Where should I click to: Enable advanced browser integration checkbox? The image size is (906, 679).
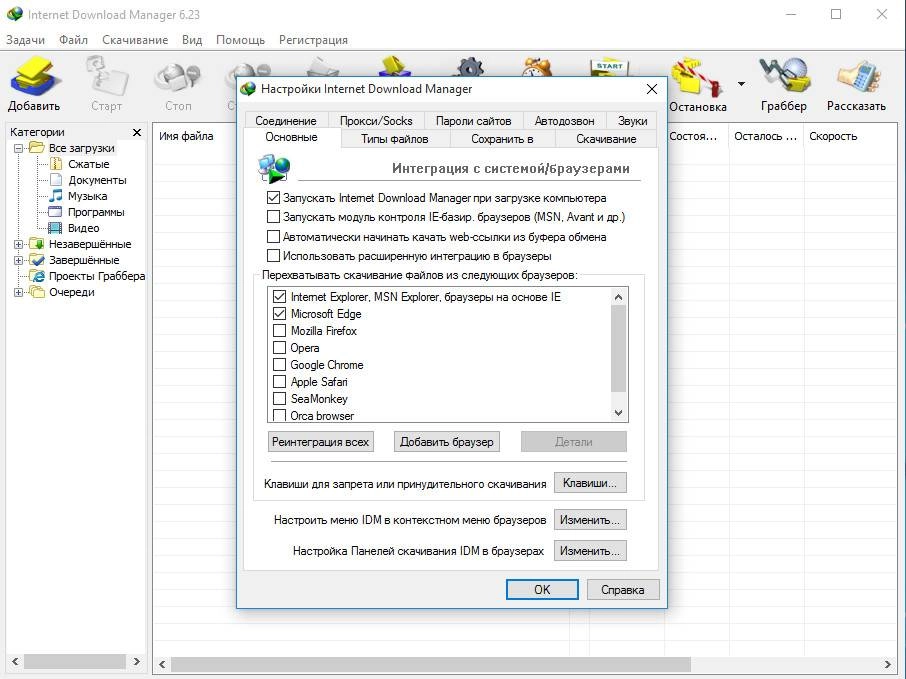coord(273,255)
